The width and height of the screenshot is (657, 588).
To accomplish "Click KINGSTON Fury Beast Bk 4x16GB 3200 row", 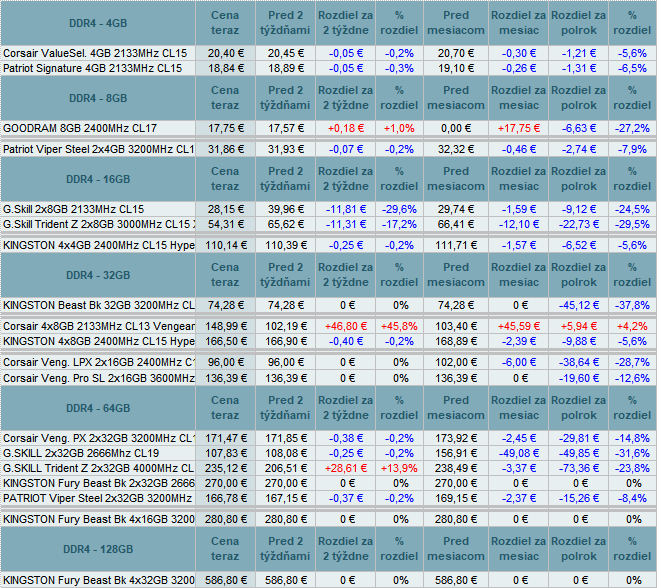I will pyautogui.click(x=328, y=519).
